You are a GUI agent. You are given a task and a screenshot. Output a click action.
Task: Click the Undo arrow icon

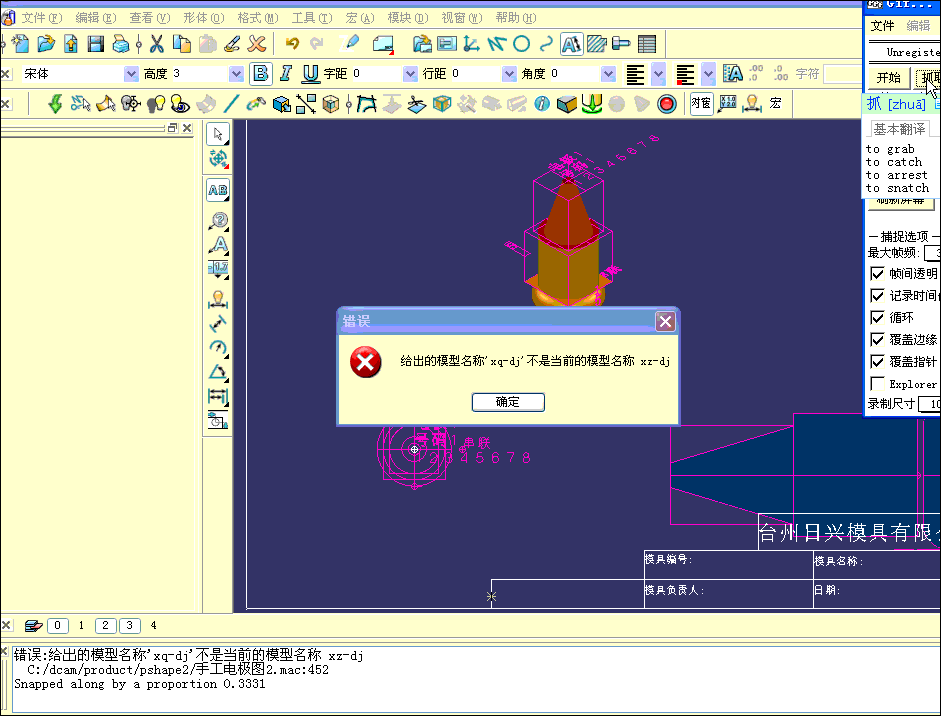292,44
